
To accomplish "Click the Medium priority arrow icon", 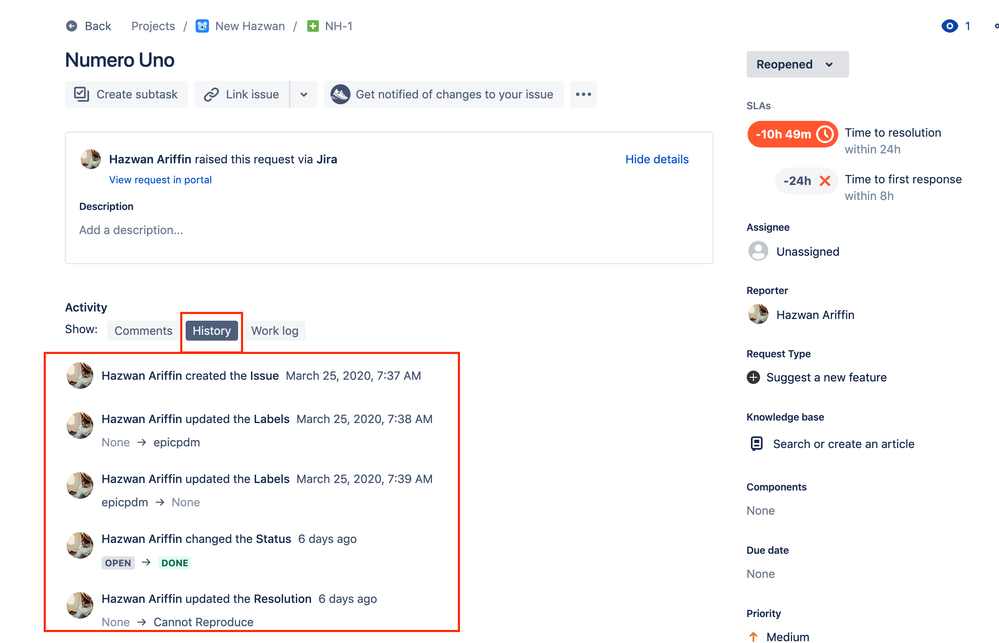I will [753, 637].
